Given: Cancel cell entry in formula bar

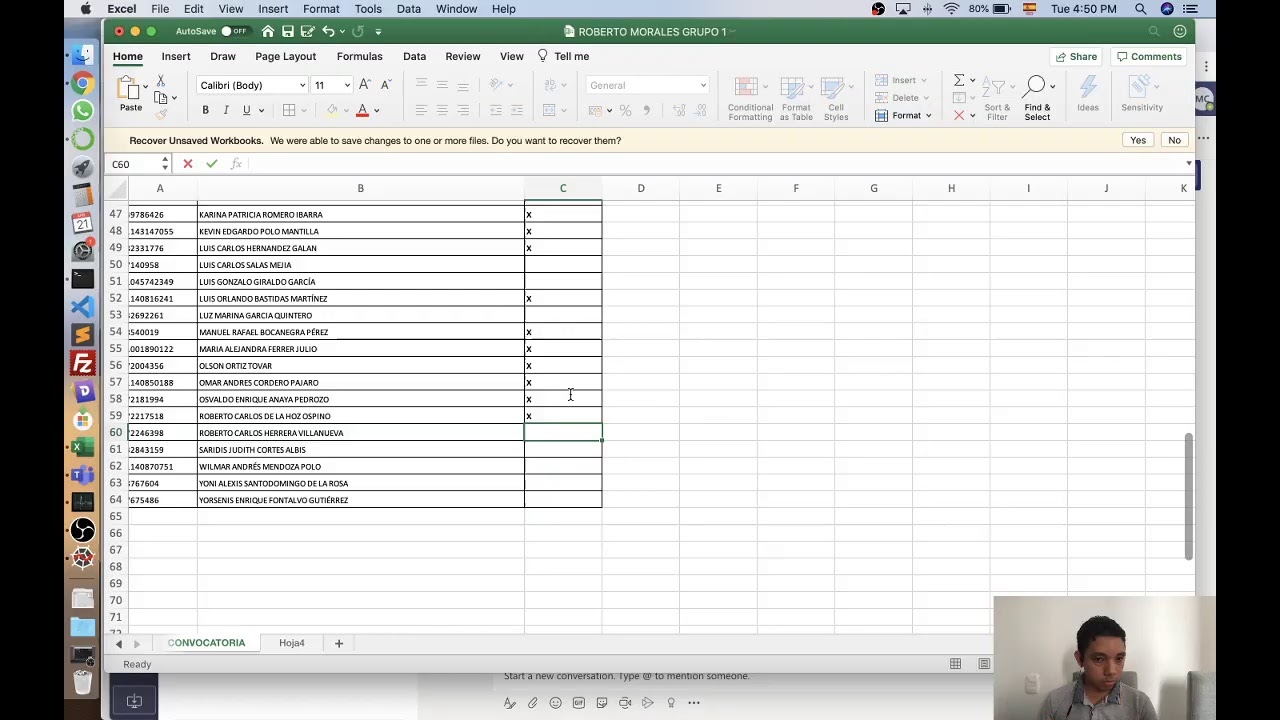Looking at the screenshot, I should point(187,164).
